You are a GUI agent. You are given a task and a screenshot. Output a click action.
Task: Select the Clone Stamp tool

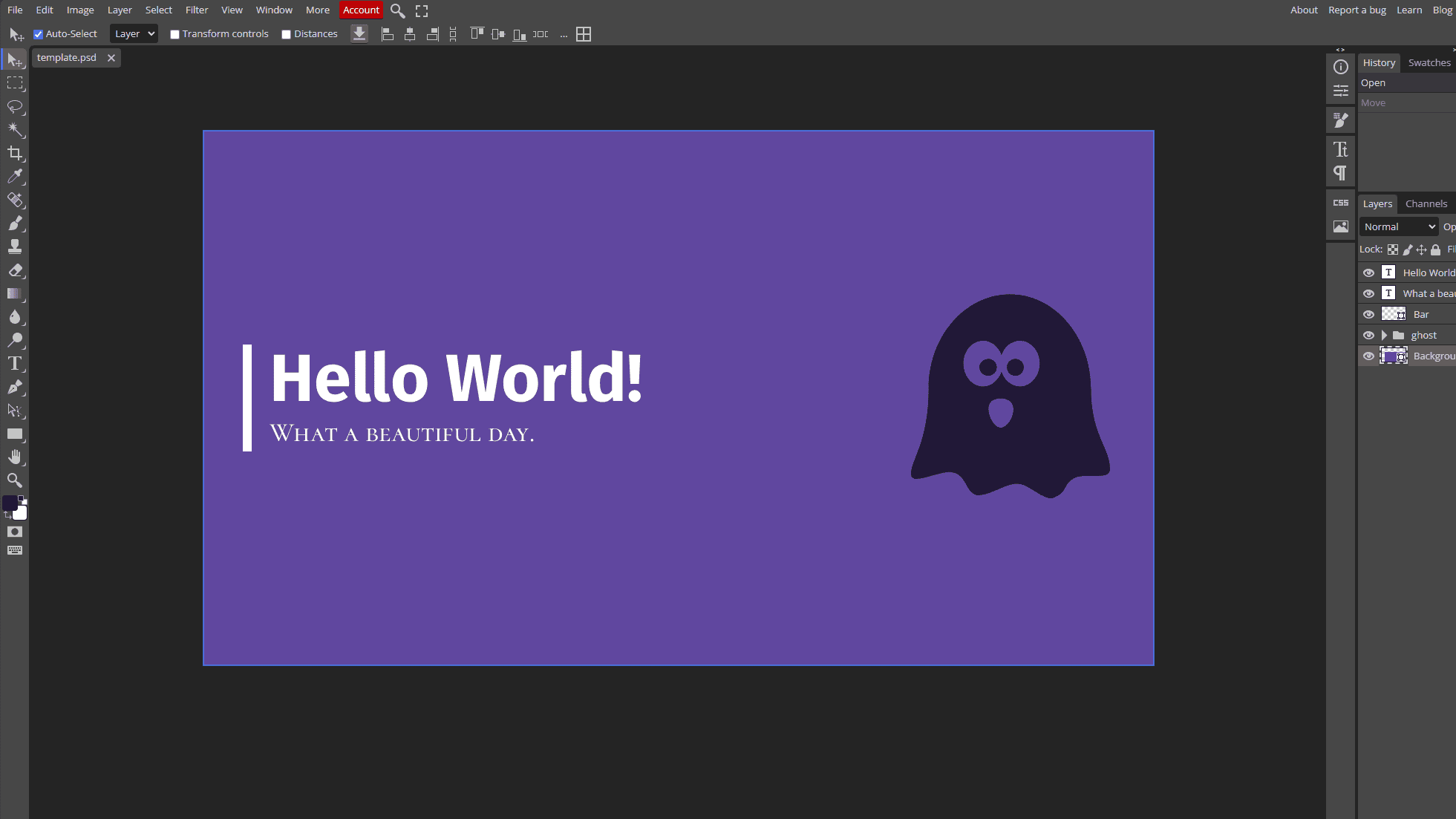pyautogui.click(x=15, y=247)
